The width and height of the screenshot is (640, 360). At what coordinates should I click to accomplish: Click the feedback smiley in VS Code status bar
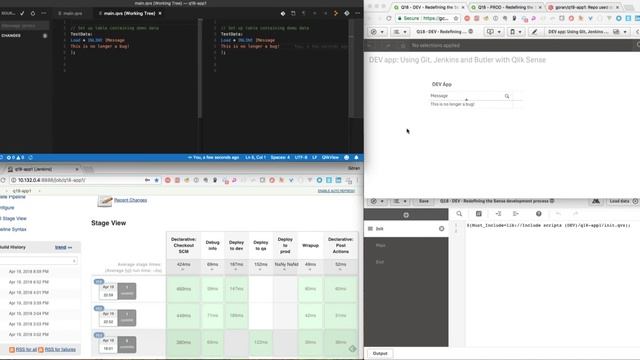347,157
